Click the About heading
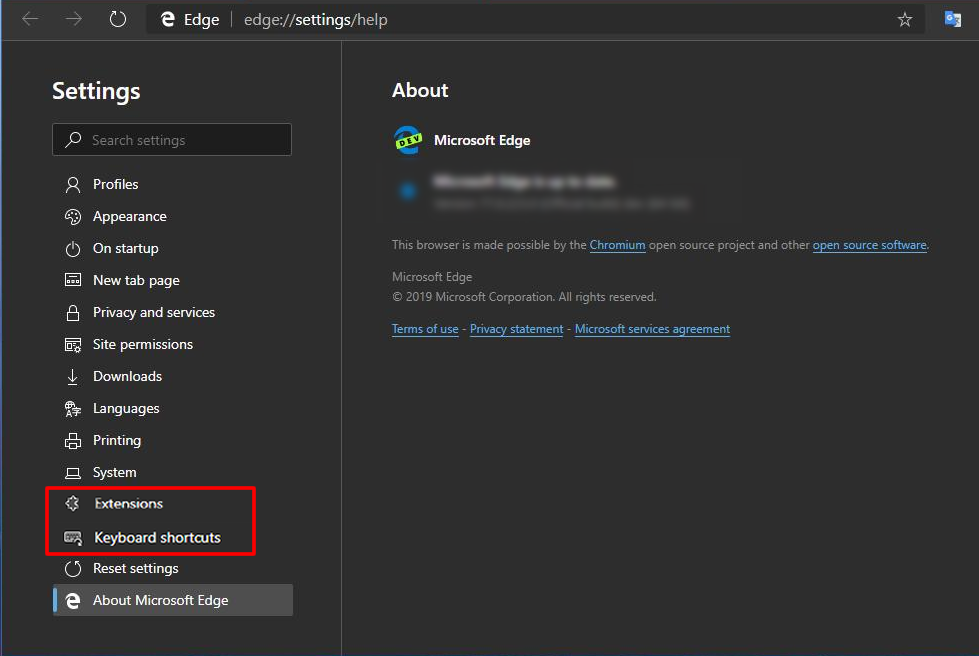Screen dimensions: 979x656 coord(420,91)
